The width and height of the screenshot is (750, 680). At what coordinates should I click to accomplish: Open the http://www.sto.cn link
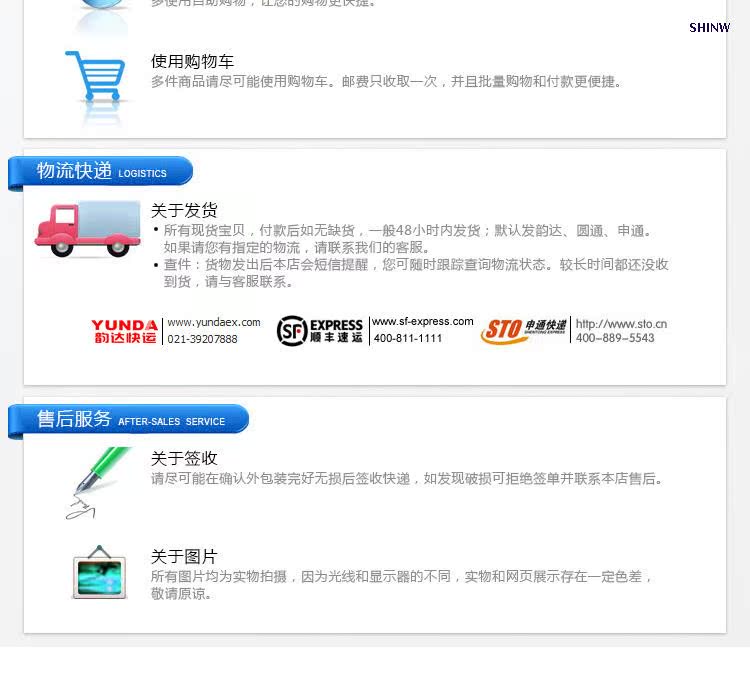621,324
